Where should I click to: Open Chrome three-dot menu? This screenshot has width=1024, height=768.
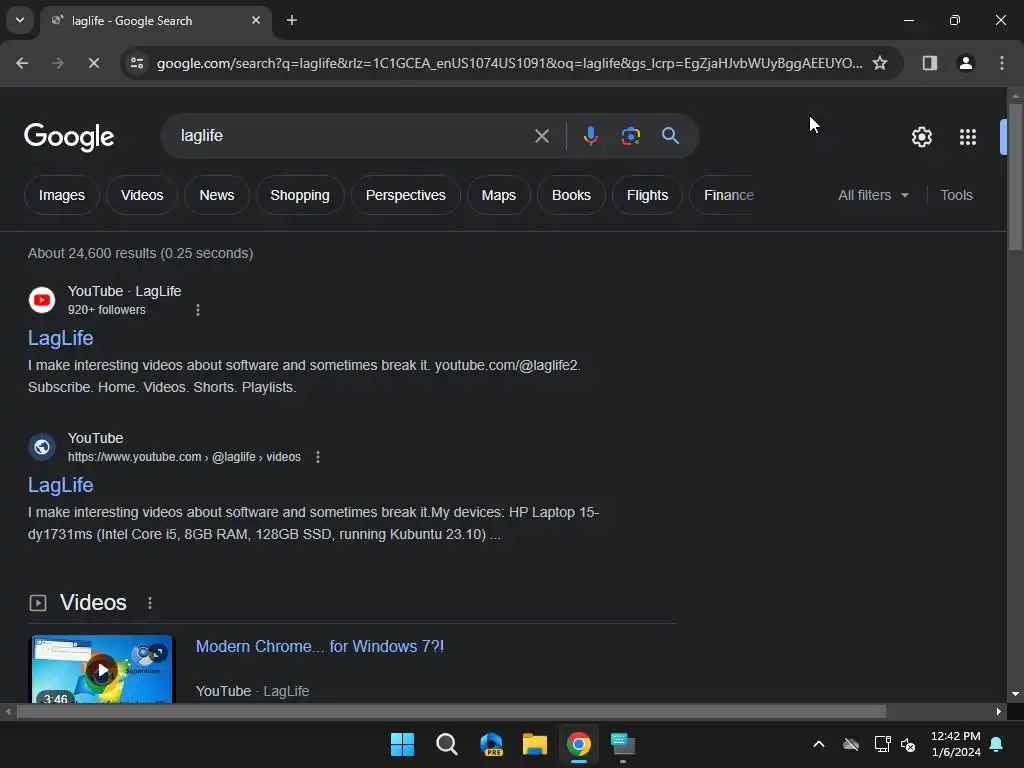[x=1001, y=63]
